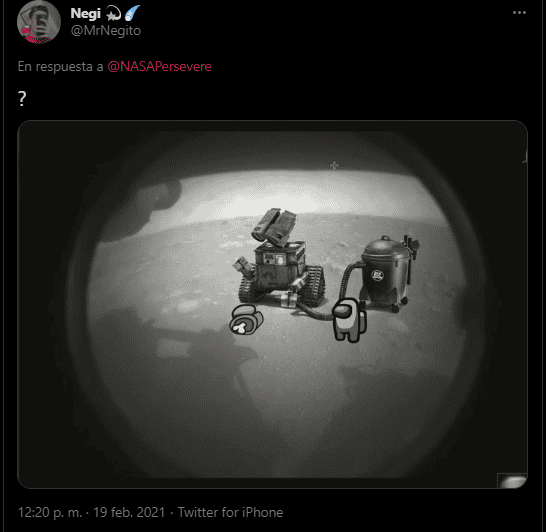Follow the @NASAPersevere mention link

click(x=159, y=66)
